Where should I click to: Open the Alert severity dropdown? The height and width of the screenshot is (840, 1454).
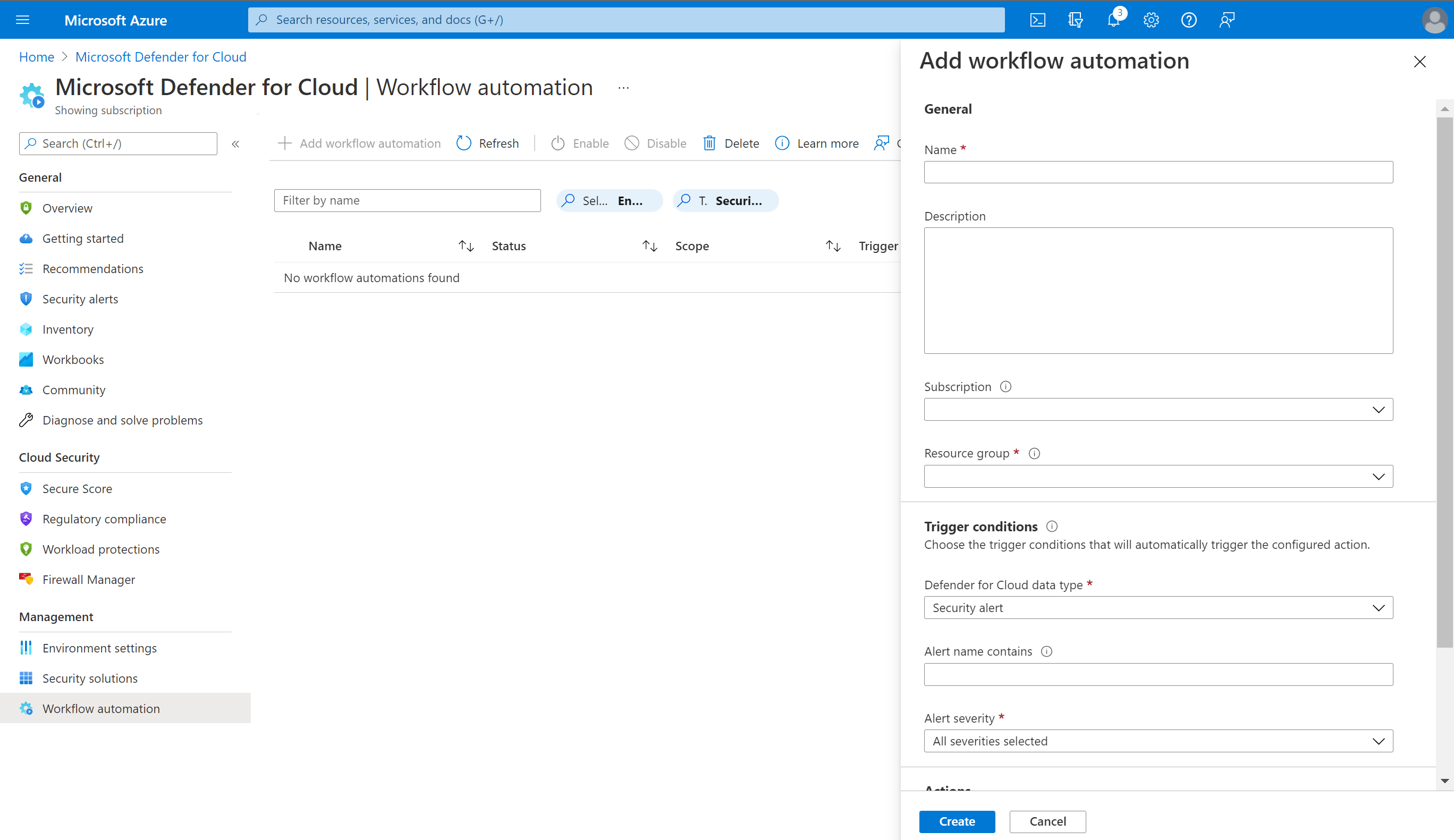1159,741
